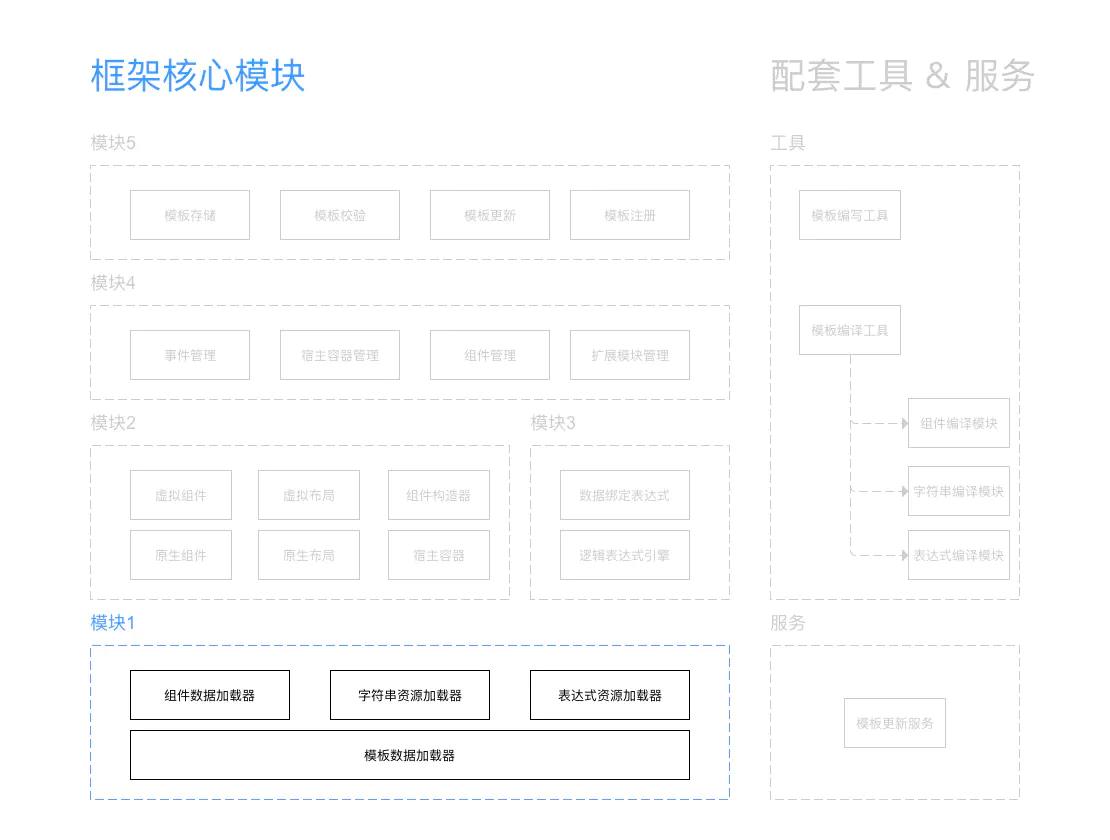Select the 虚拟组件 element
Viewport: 1110px width, 840px height.
(180, 494)
